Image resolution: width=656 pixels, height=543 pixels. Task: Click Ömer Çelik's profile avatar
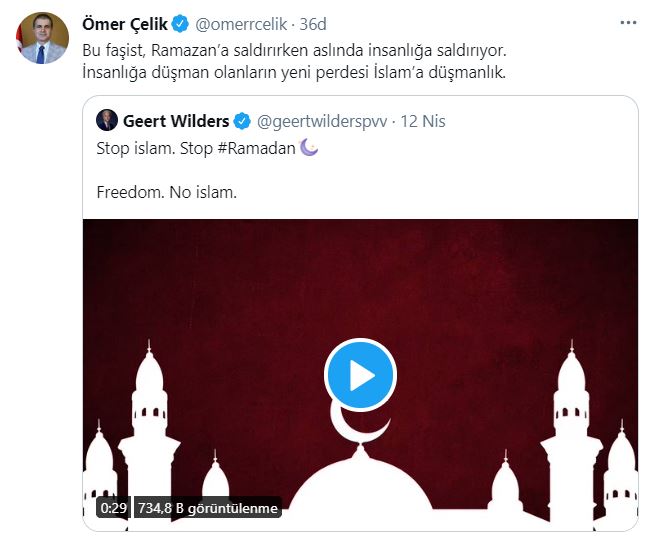(x=40, y=38)
